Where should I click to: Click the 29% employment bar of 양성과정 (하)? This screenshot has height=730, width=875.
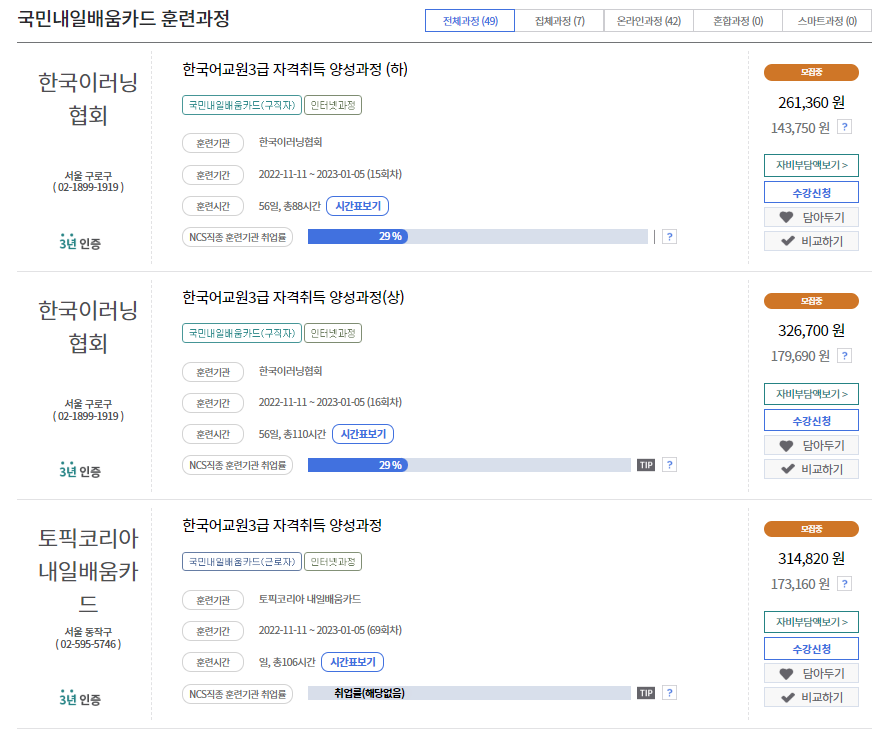[478, 237]
